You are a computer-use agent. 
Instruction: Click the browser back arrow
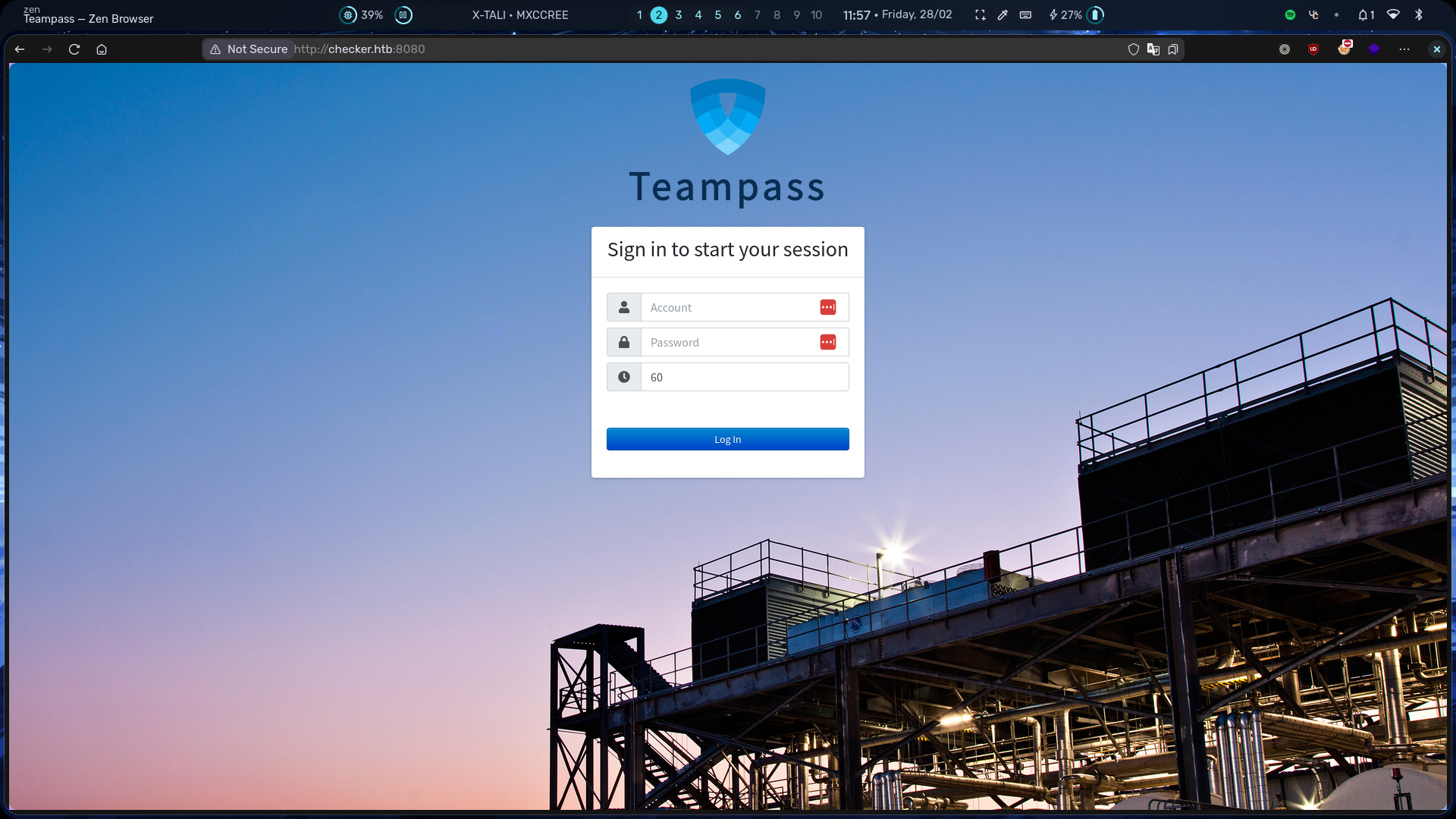(x=20, y=49)
